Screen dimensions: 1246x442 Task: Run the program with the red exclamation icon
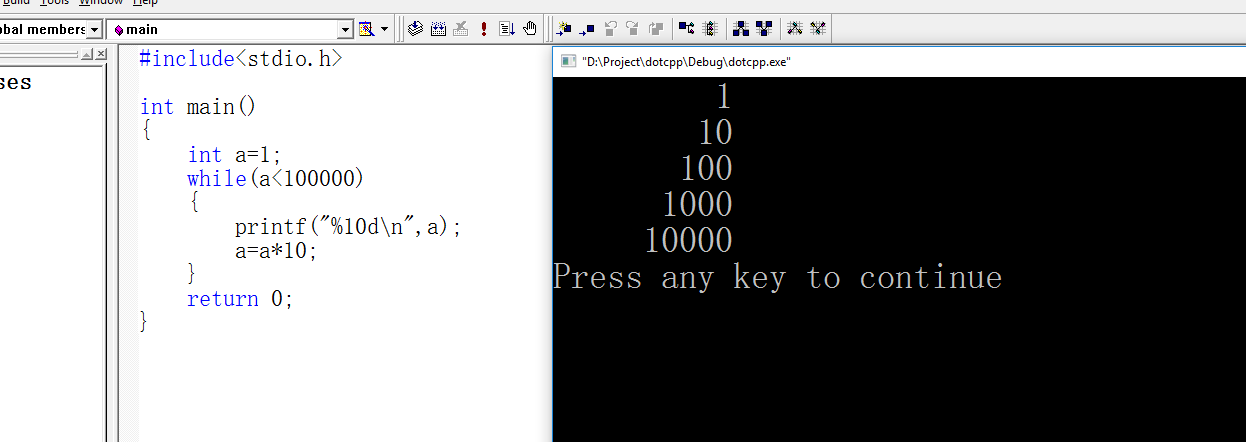tap(485, 29)
